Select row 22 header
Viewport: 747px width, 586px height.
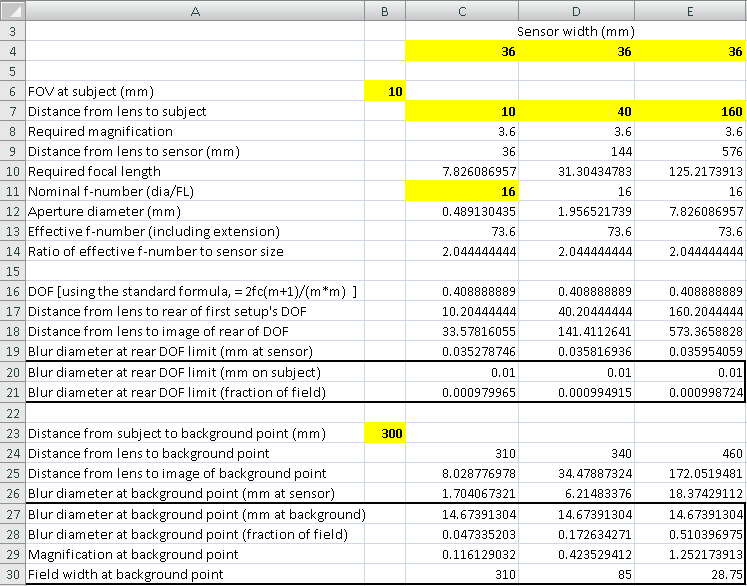pos(12,413)
